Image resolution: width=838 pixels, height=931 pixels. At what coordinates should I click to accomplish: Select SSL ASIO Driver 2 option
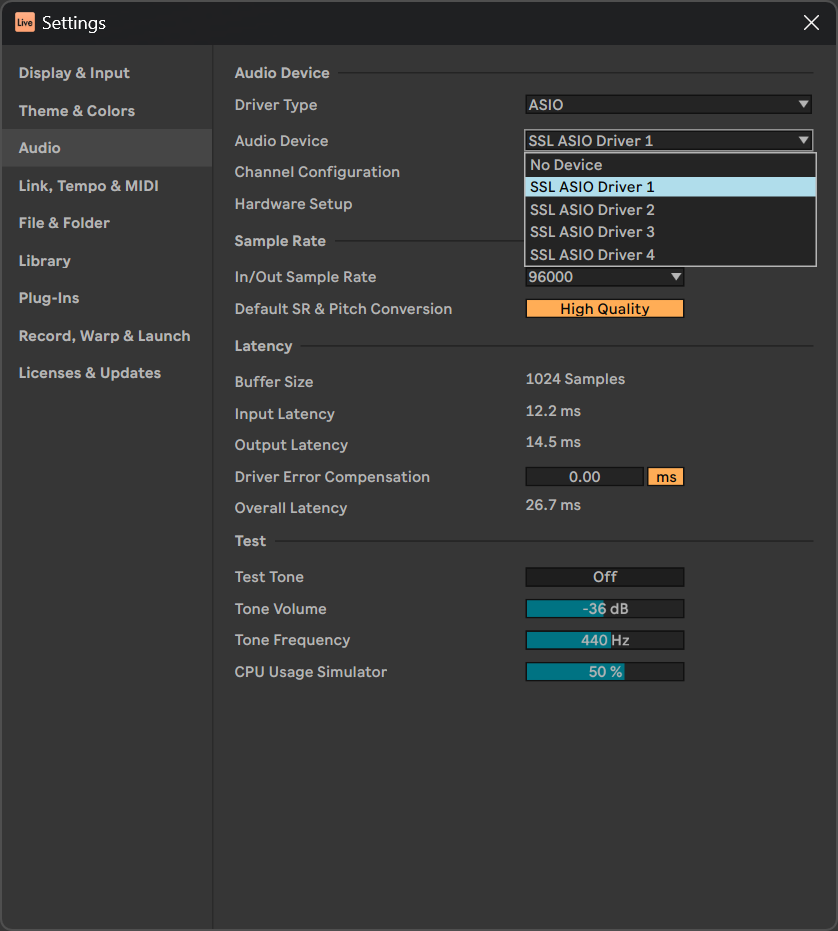point(671,210)
